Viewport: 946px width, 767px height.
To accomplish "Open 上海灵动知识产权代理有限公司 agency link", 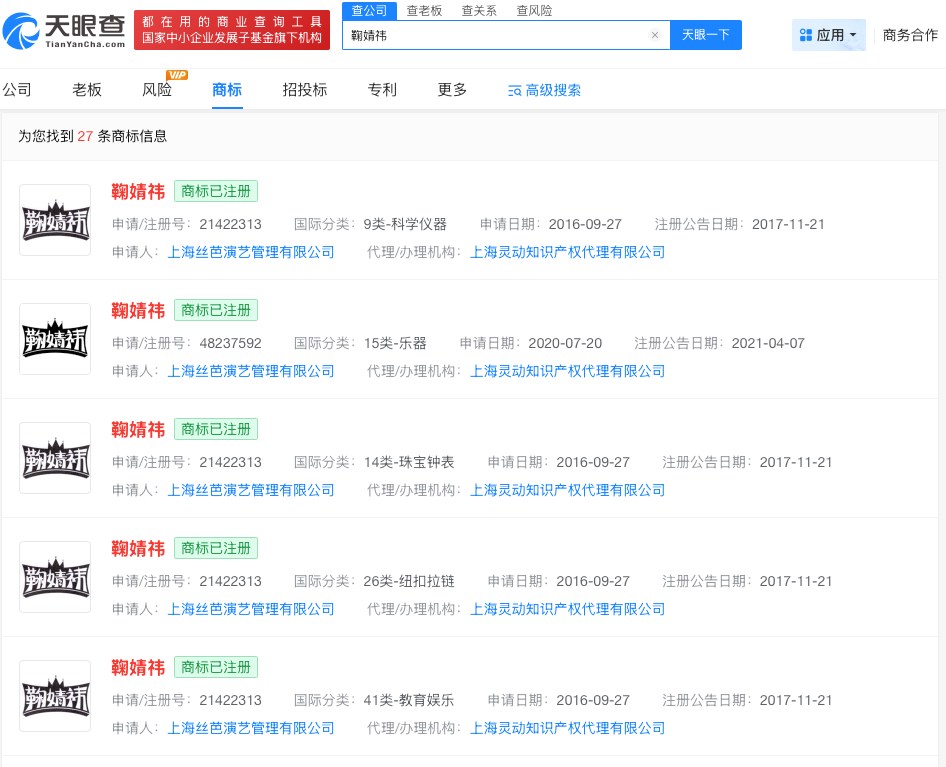I will point(568,252).
